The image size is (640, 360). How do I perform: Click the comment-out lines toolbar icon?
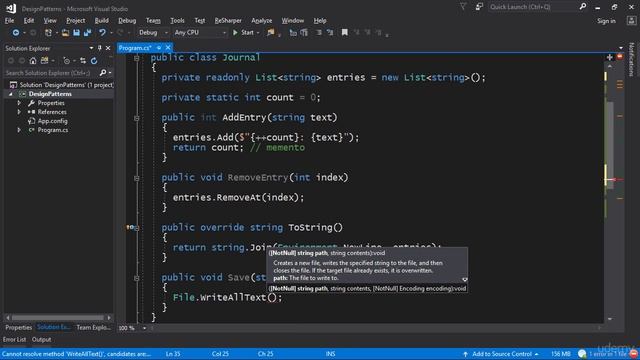point(319,33)
